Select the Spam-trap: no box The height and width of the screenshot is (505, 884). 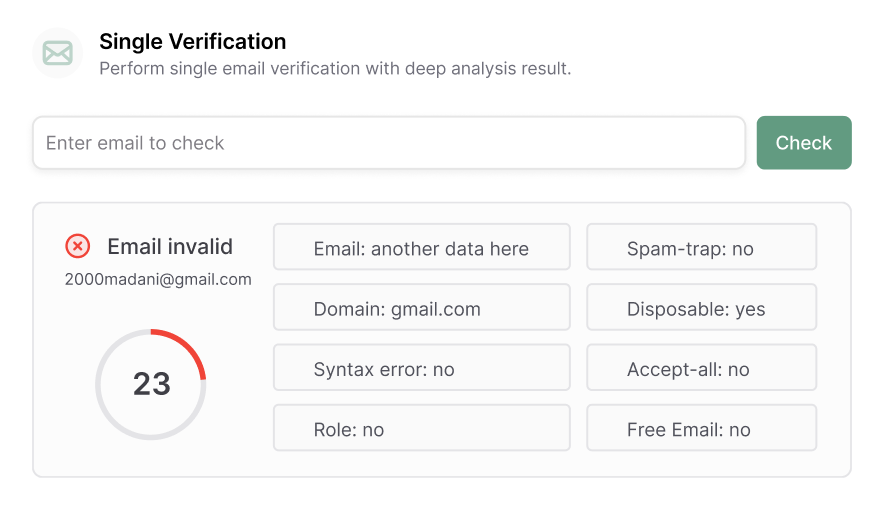701,247
